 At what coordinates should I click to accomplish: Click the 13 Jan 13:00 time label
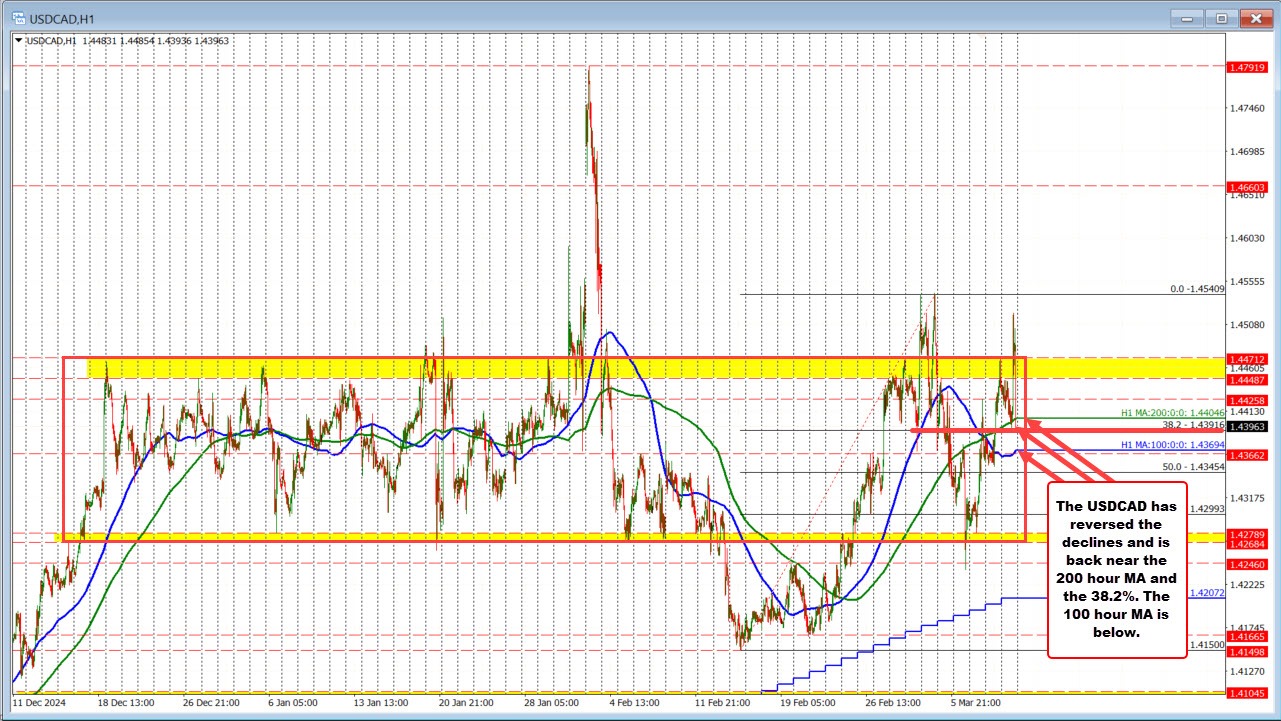(380, 702)
